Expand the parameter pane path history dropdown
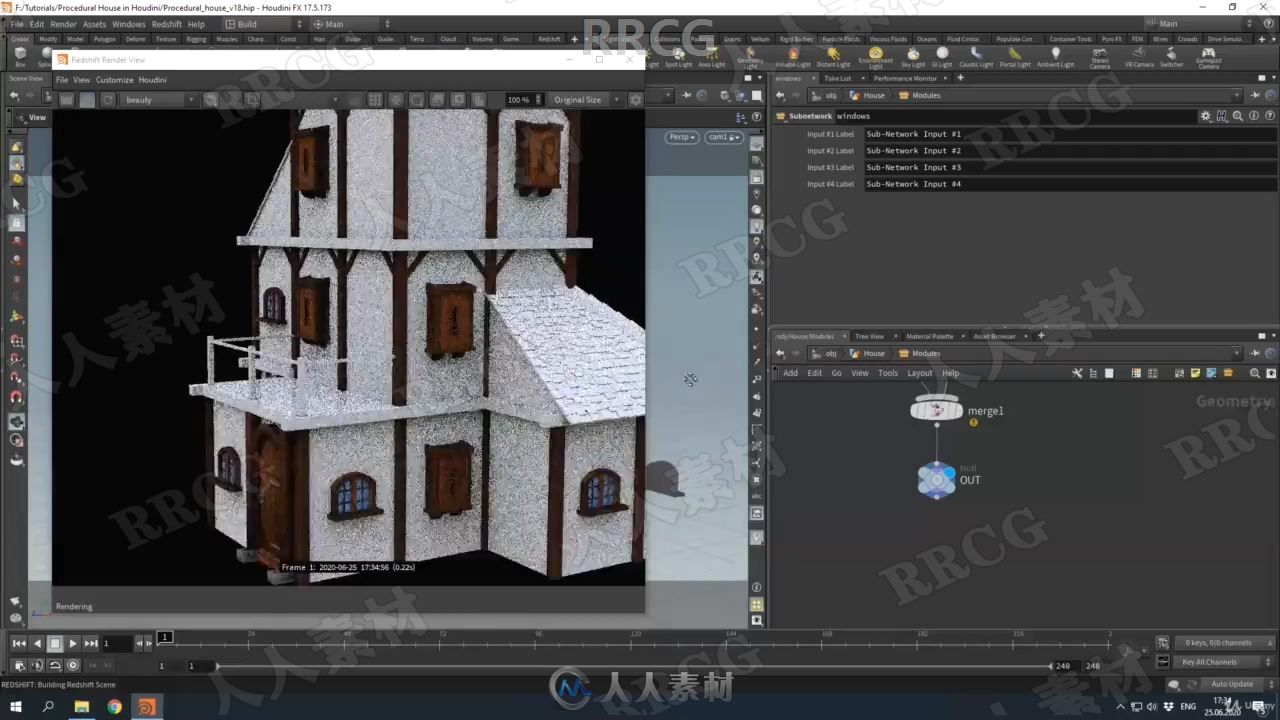Image resolution: width=1280 pixels, height=720 pixels. (1238, 95)
